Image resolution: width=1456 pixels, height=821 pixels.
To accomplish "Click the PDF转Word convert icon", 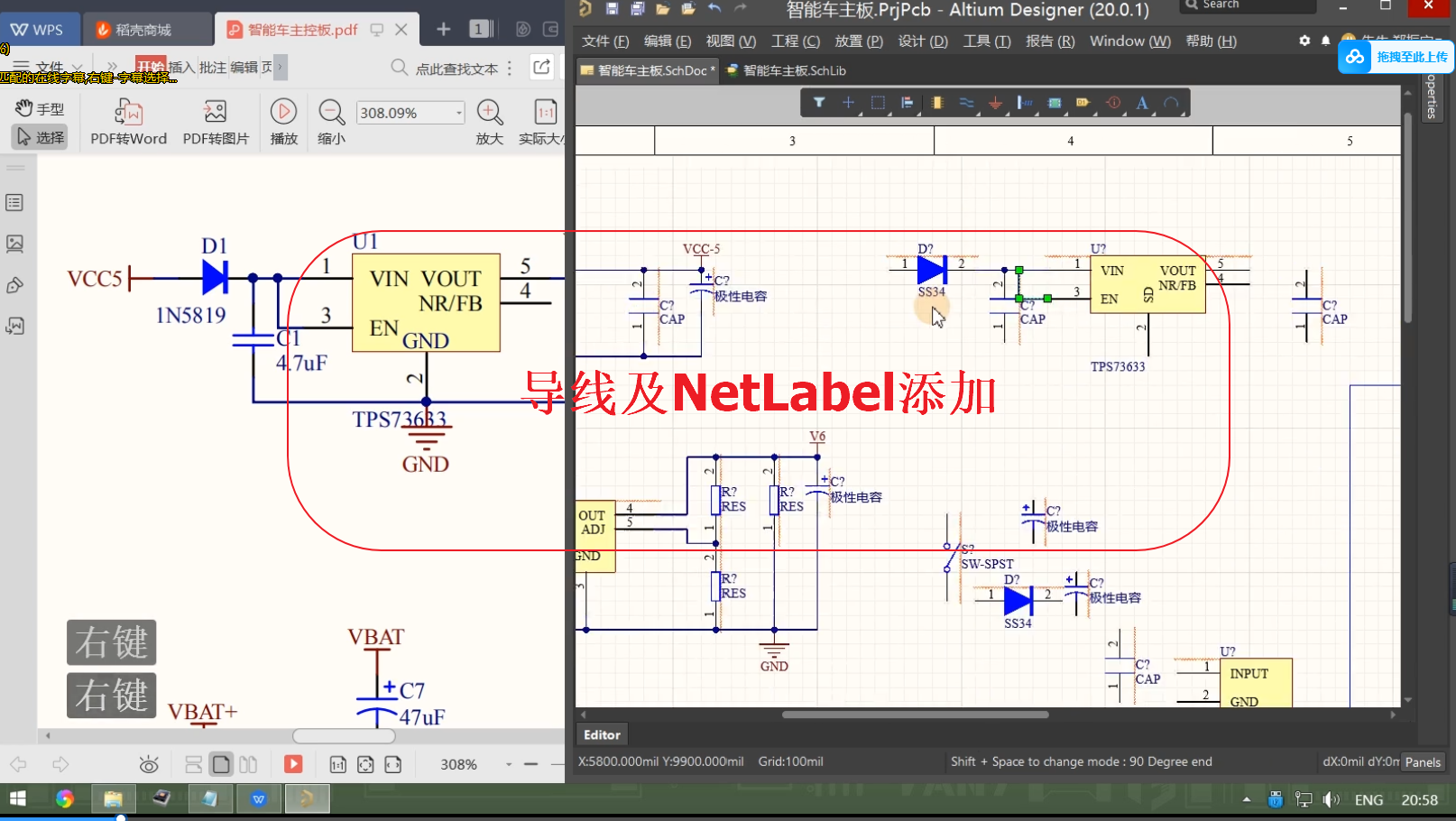I will click(128, 122).
